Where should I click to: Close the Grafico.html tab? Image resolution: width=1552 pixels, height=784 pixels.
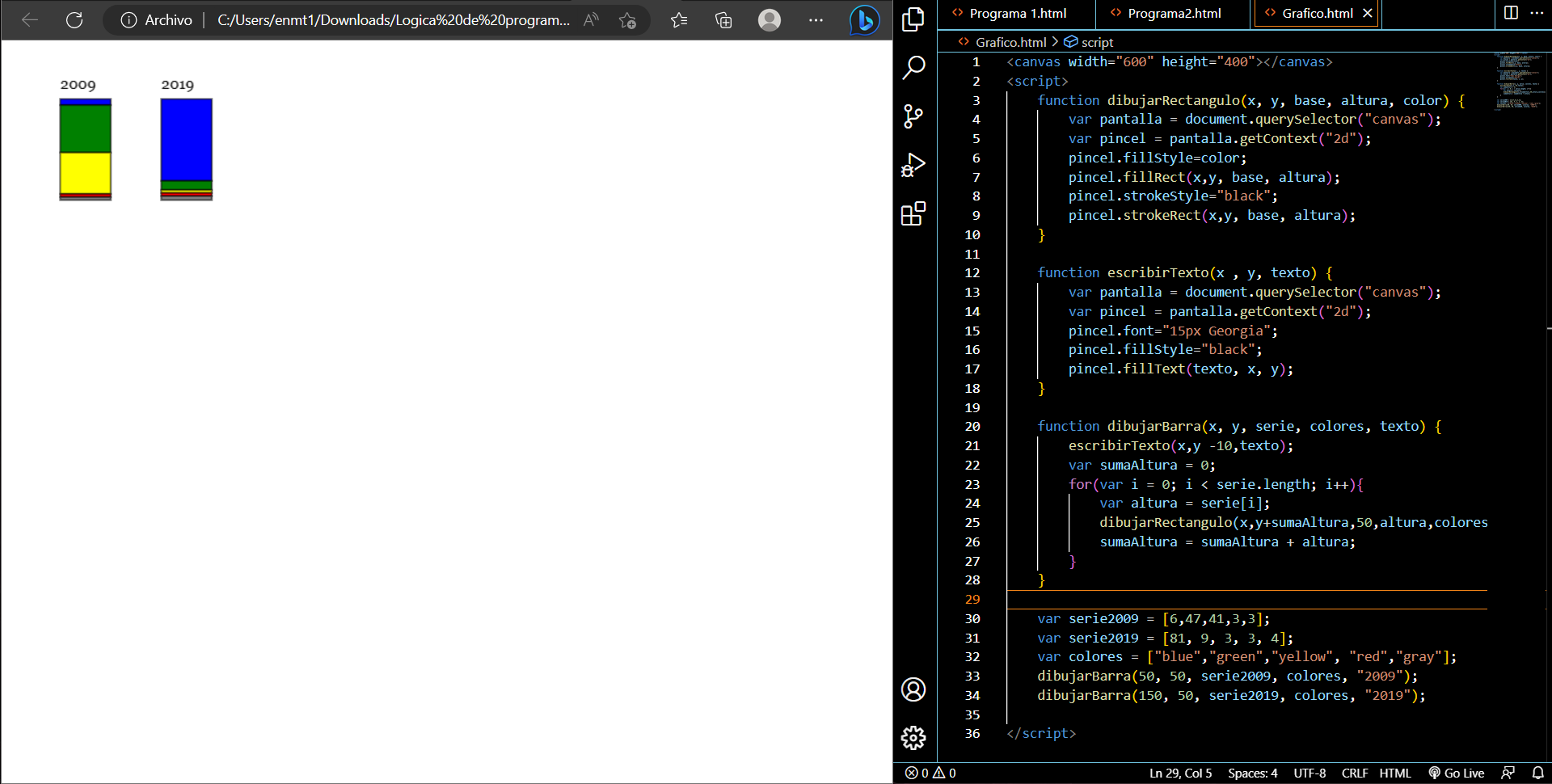coord(1367,13)
